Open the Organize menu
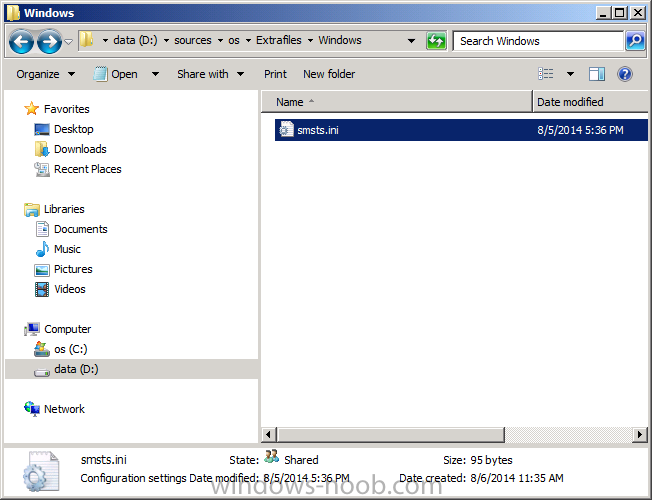The height and width of the screenshot is (500, 652). pos(45,74)
